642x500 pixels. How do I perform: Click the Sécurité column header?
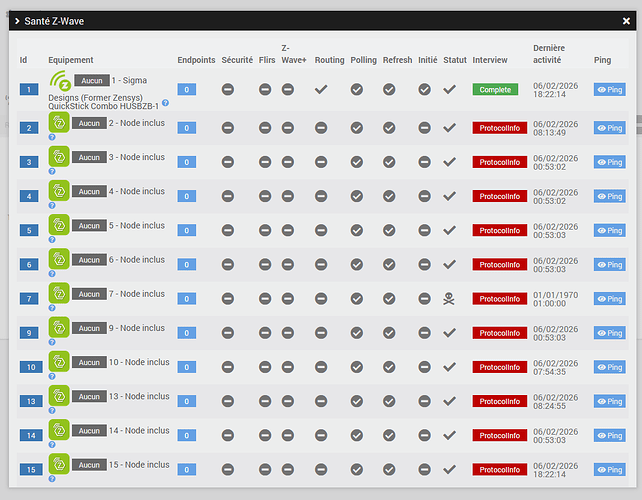tap(237, 60)
